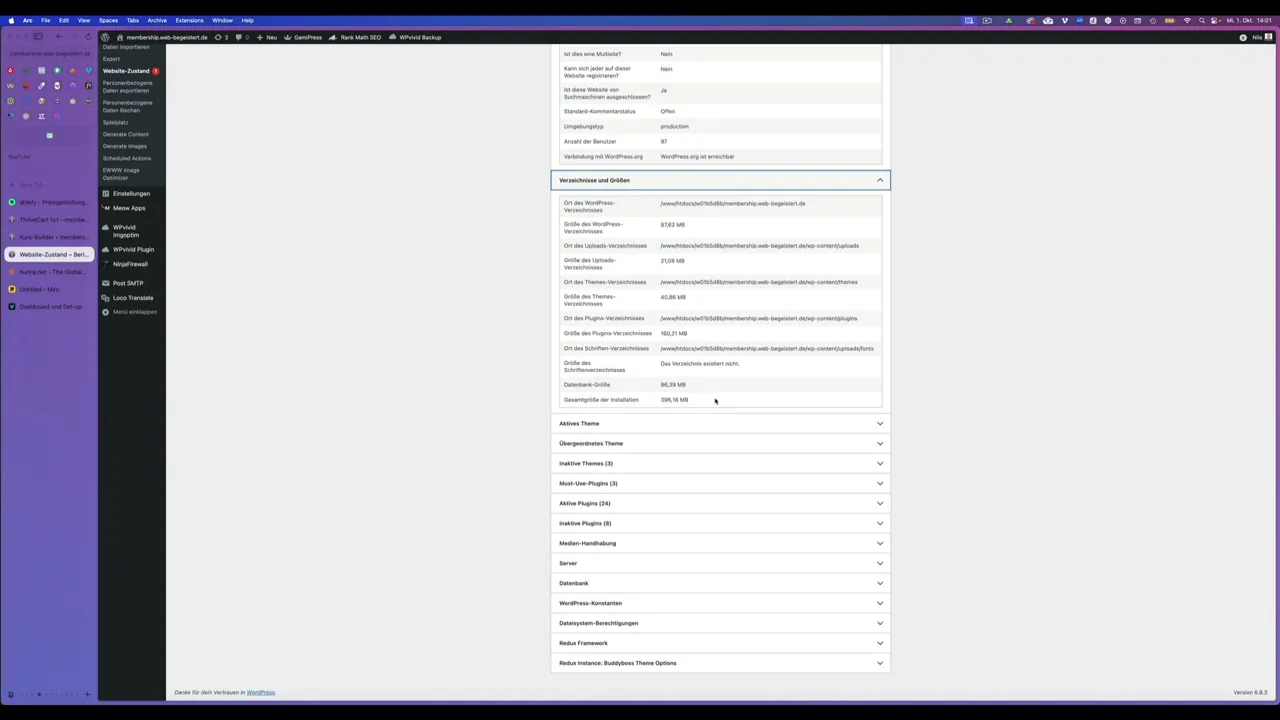Open NinjaFirewall in the sidebar

click(x=129, y=264)
